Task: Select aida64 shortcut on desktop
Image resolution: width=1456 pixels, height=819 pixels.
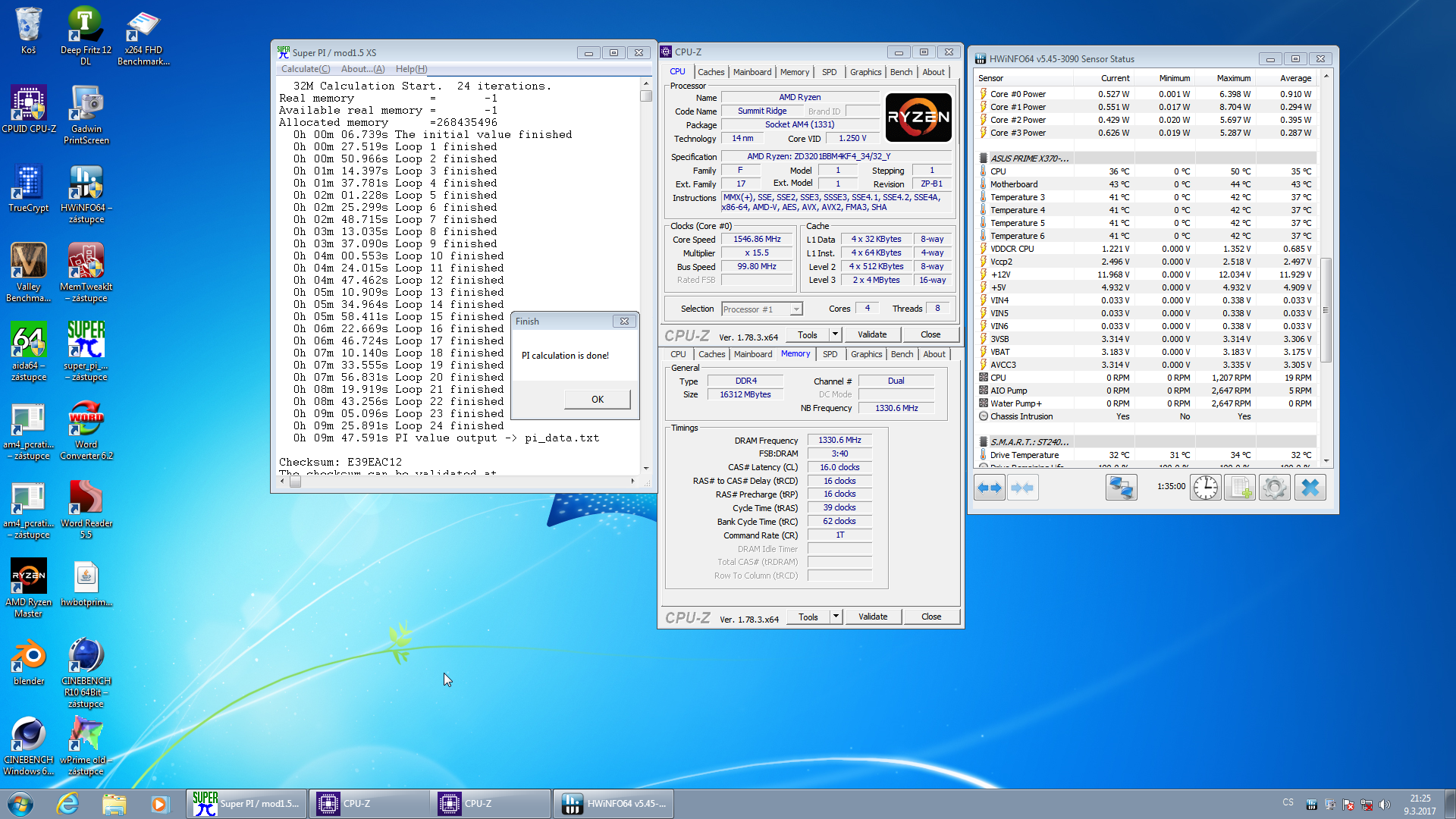Action: (28, 351)
